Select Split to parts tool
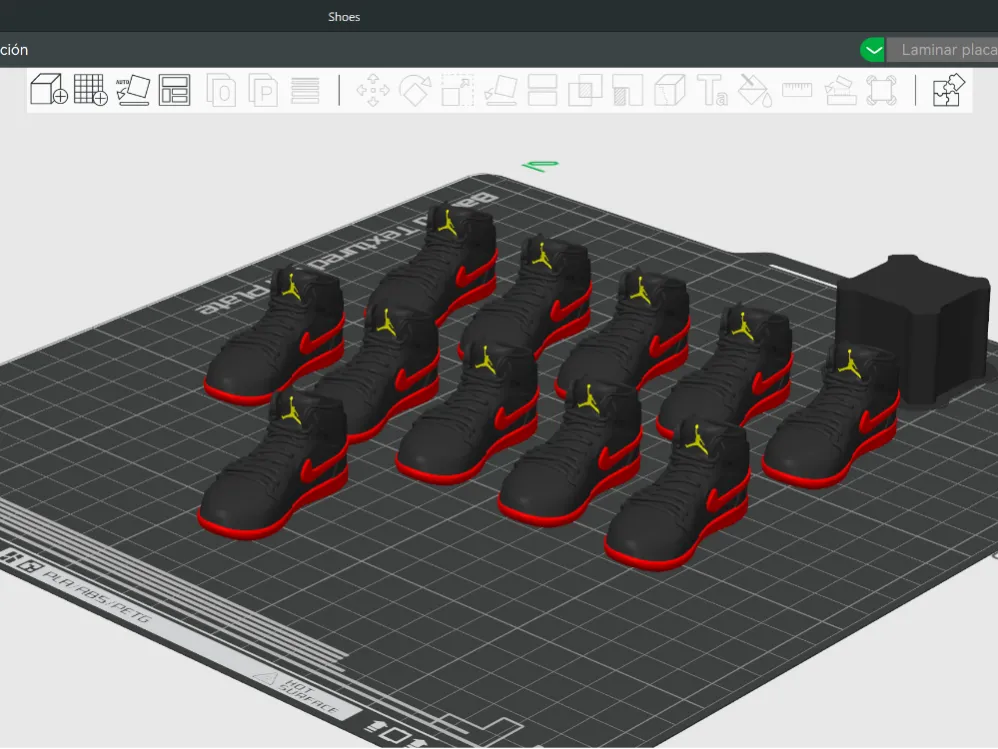This screenshot has height=749, width=998. [x=263, y=90]
